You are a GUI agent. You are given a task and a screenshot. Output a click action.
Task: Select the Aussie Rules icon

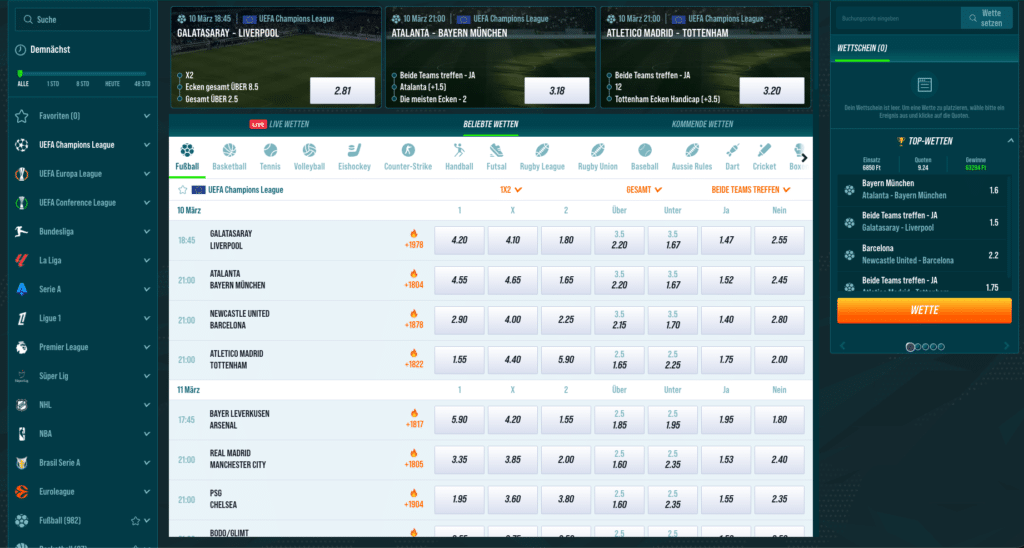click(x=692, y=151)
